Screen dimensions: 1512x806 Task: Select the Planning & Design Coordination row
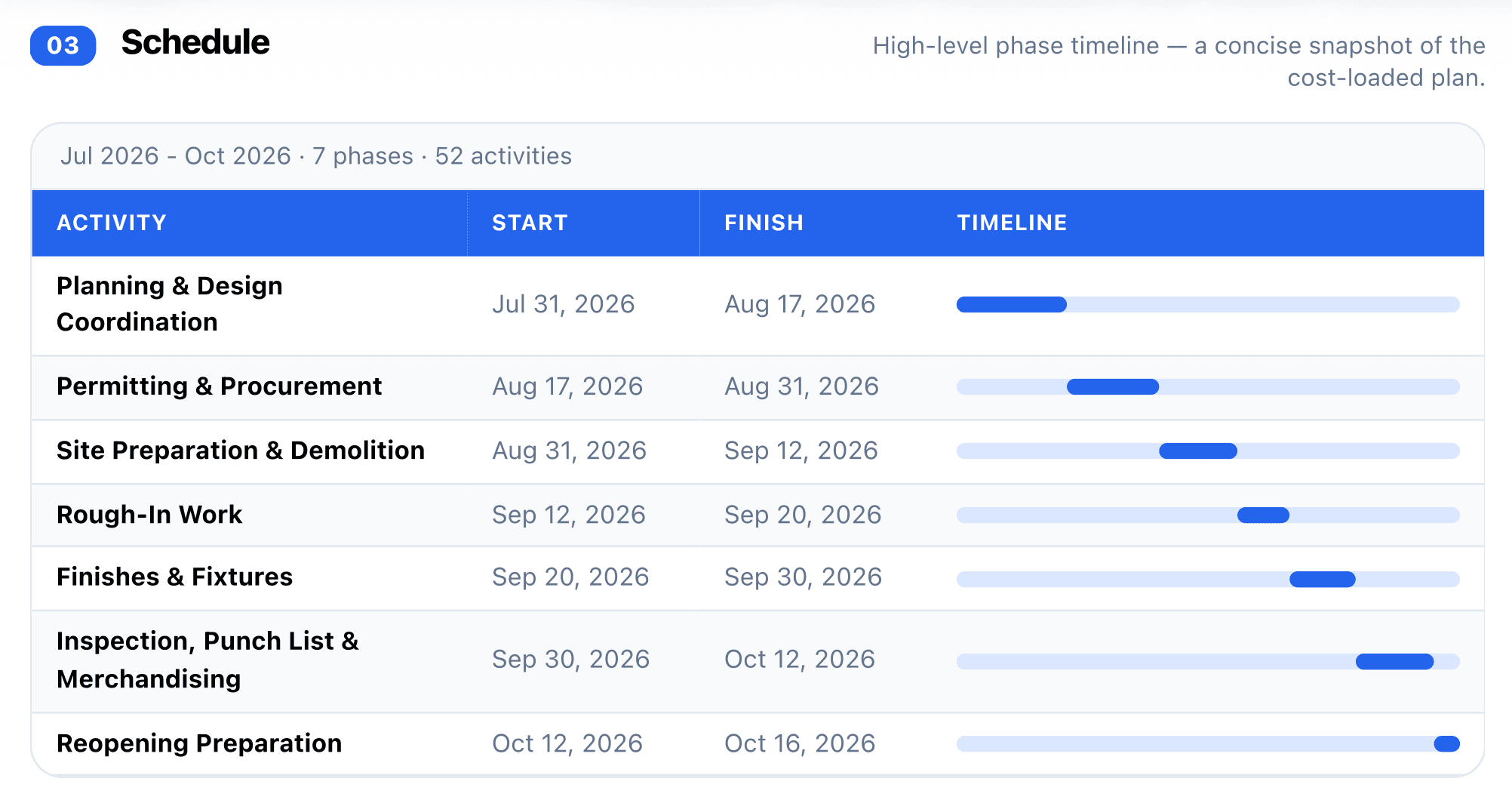(758, 305)
